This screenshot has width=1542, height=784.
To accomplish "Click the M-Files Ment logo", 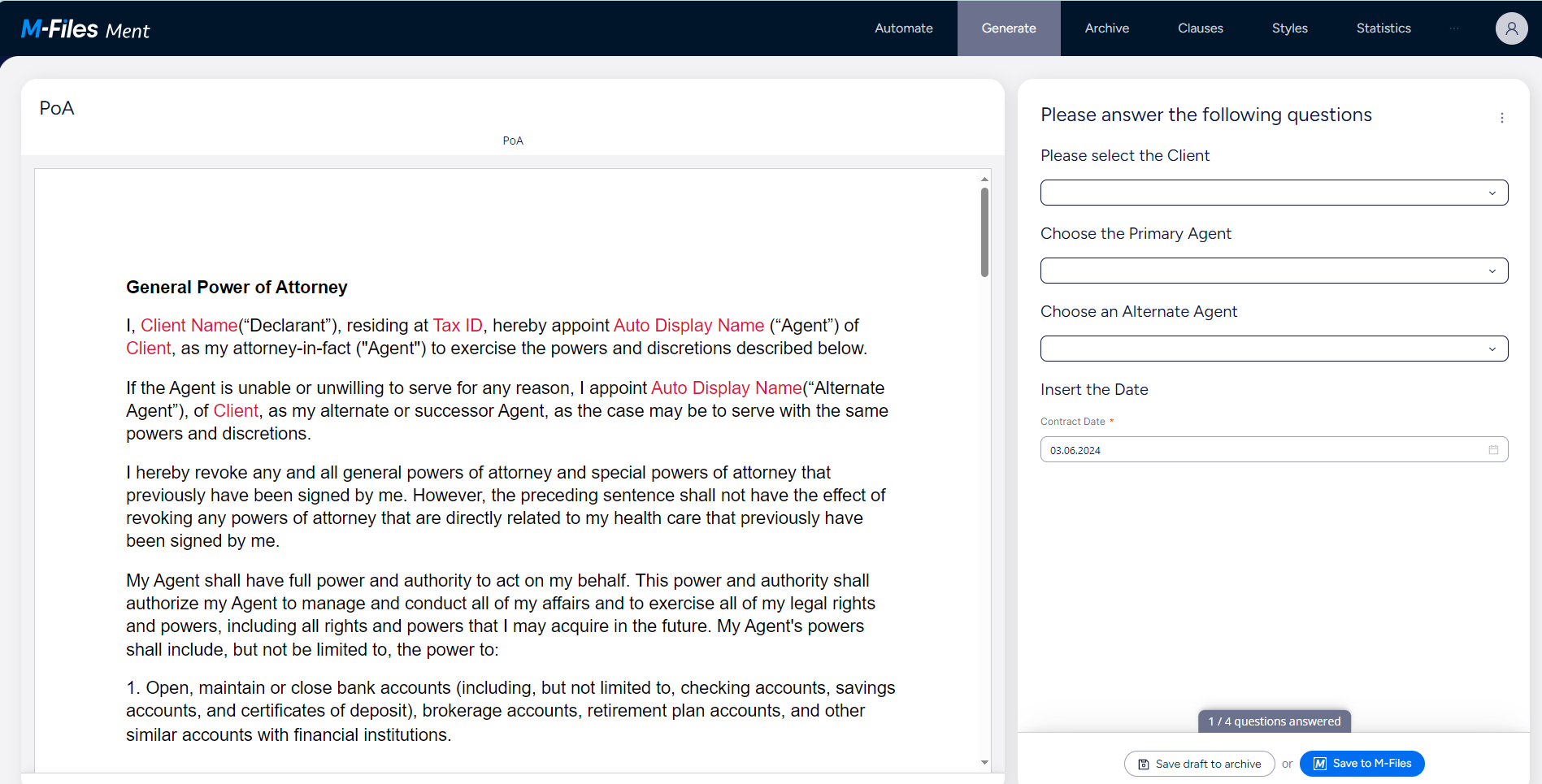I will click(85, 28).
